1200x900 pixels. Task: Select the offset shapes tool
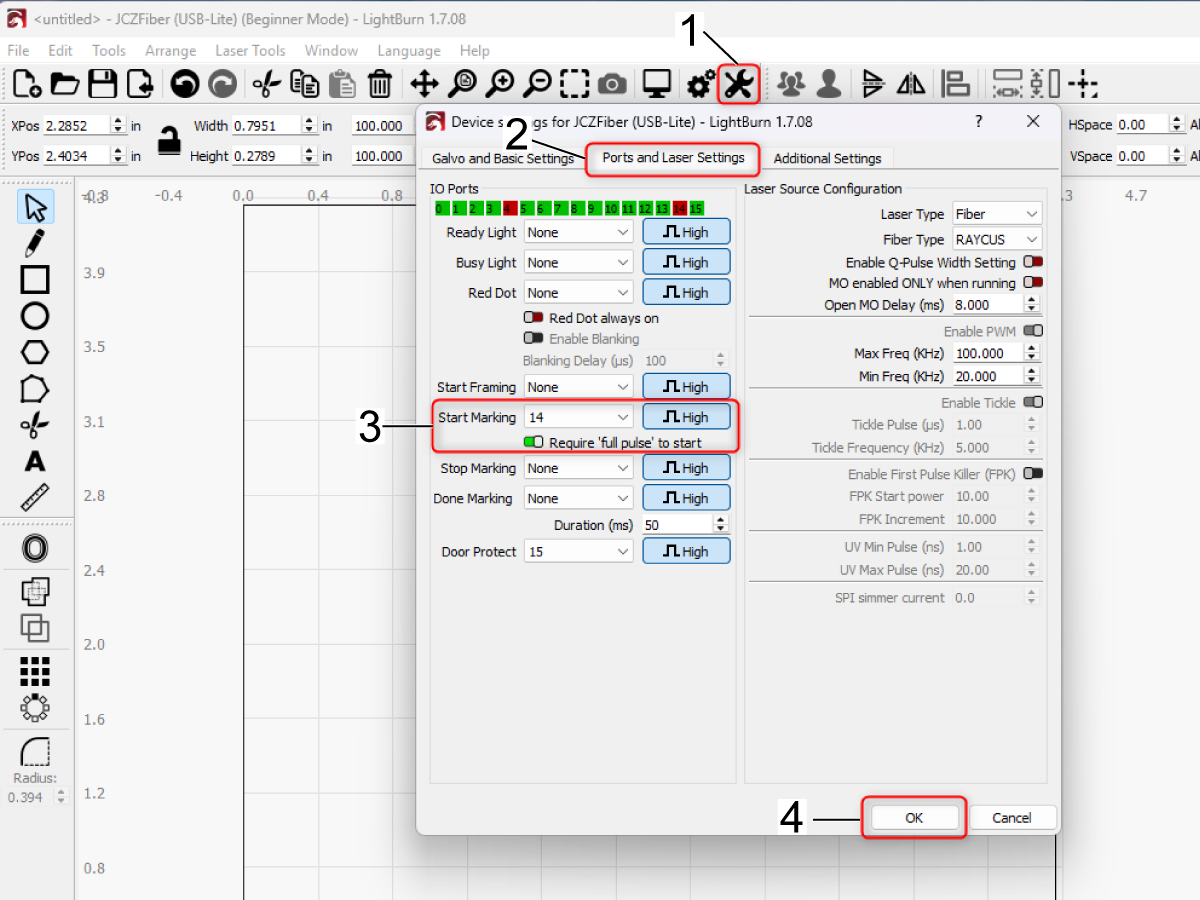tap(35, 549)
